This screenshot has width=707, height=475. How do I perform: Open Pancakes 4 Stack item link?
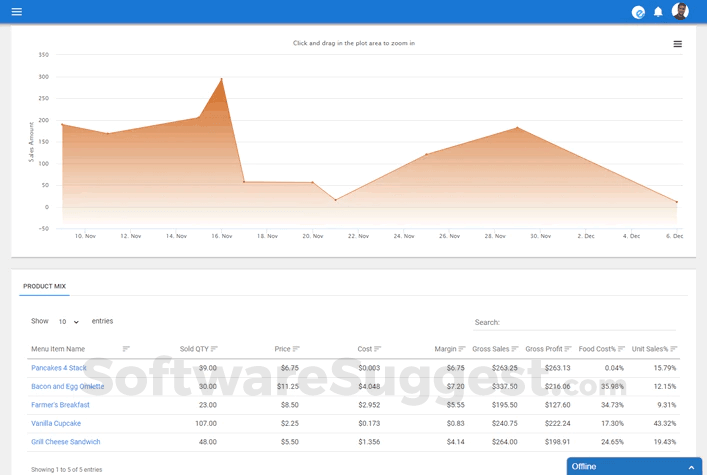59,368
